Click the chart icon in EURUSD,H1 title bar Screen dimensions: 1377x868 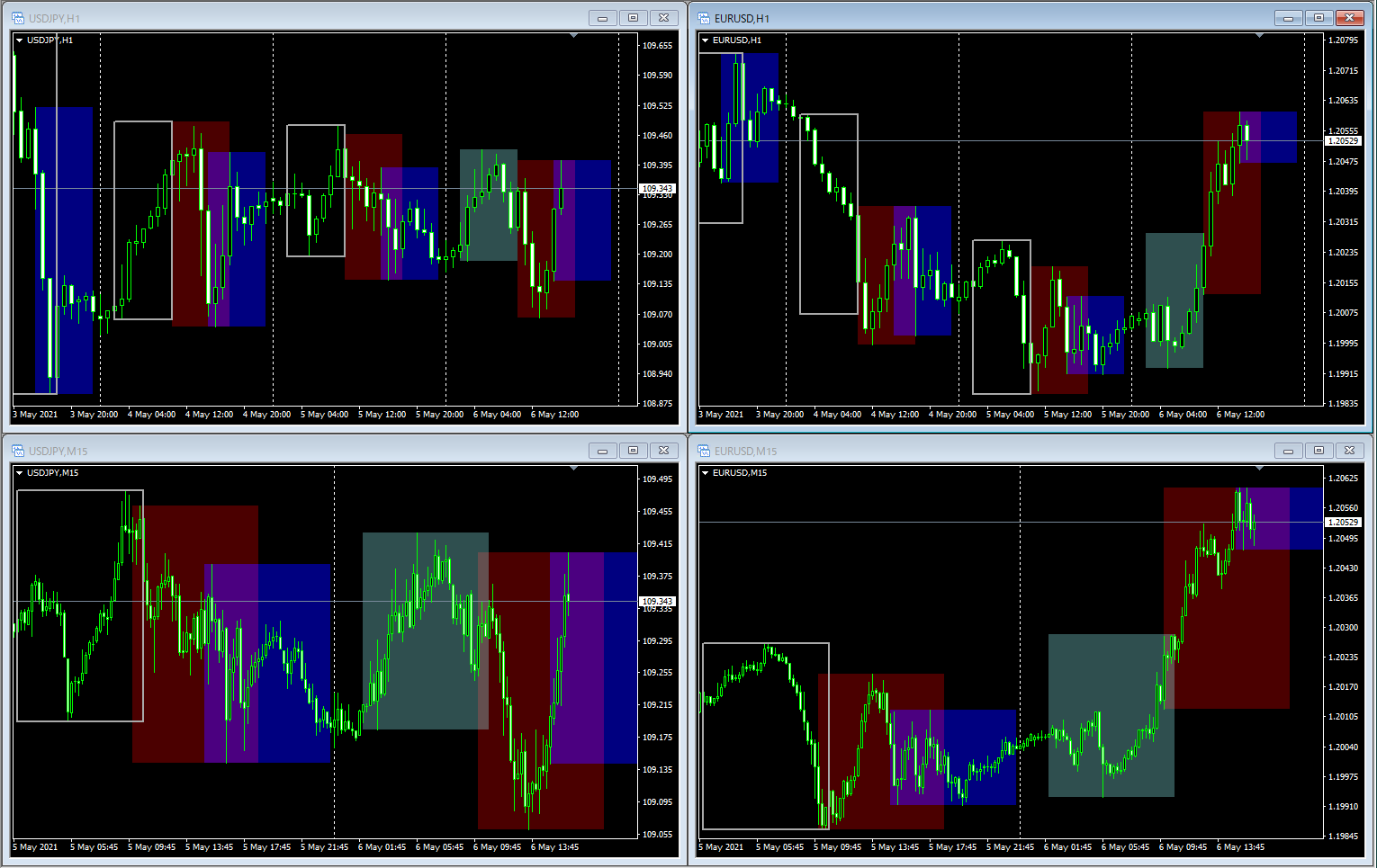pyautogui.click(x=703, y=18)
